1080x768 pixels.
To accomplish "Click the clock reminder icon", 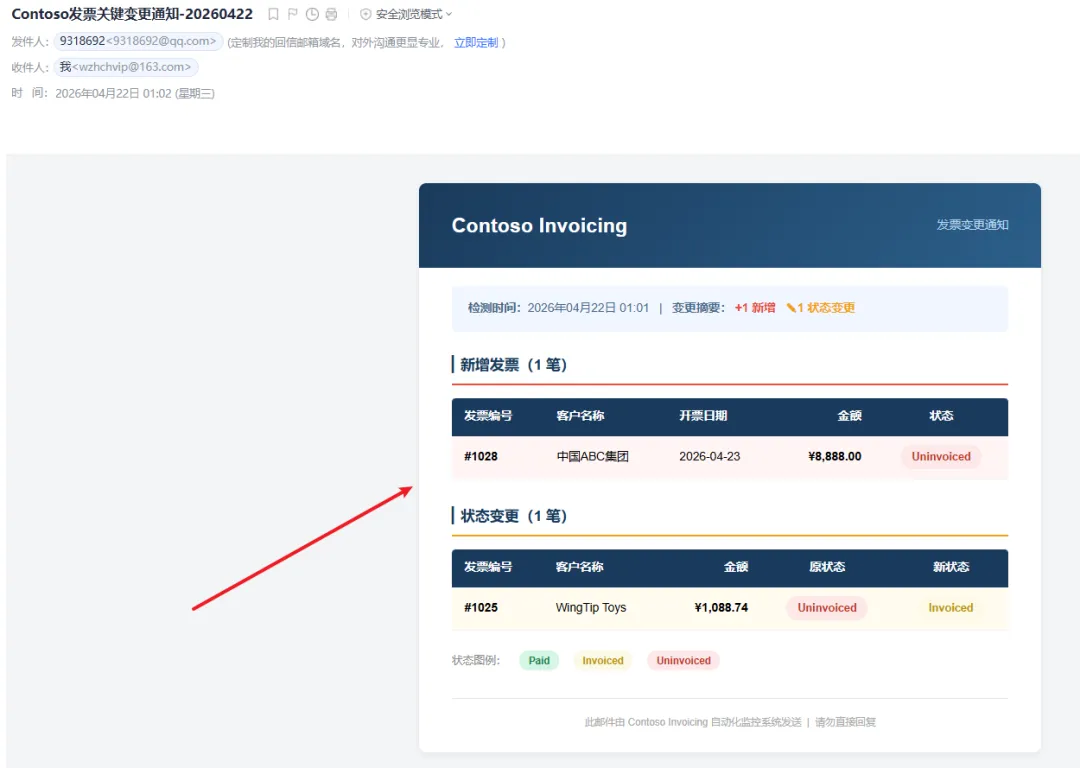I will [312, 14].
